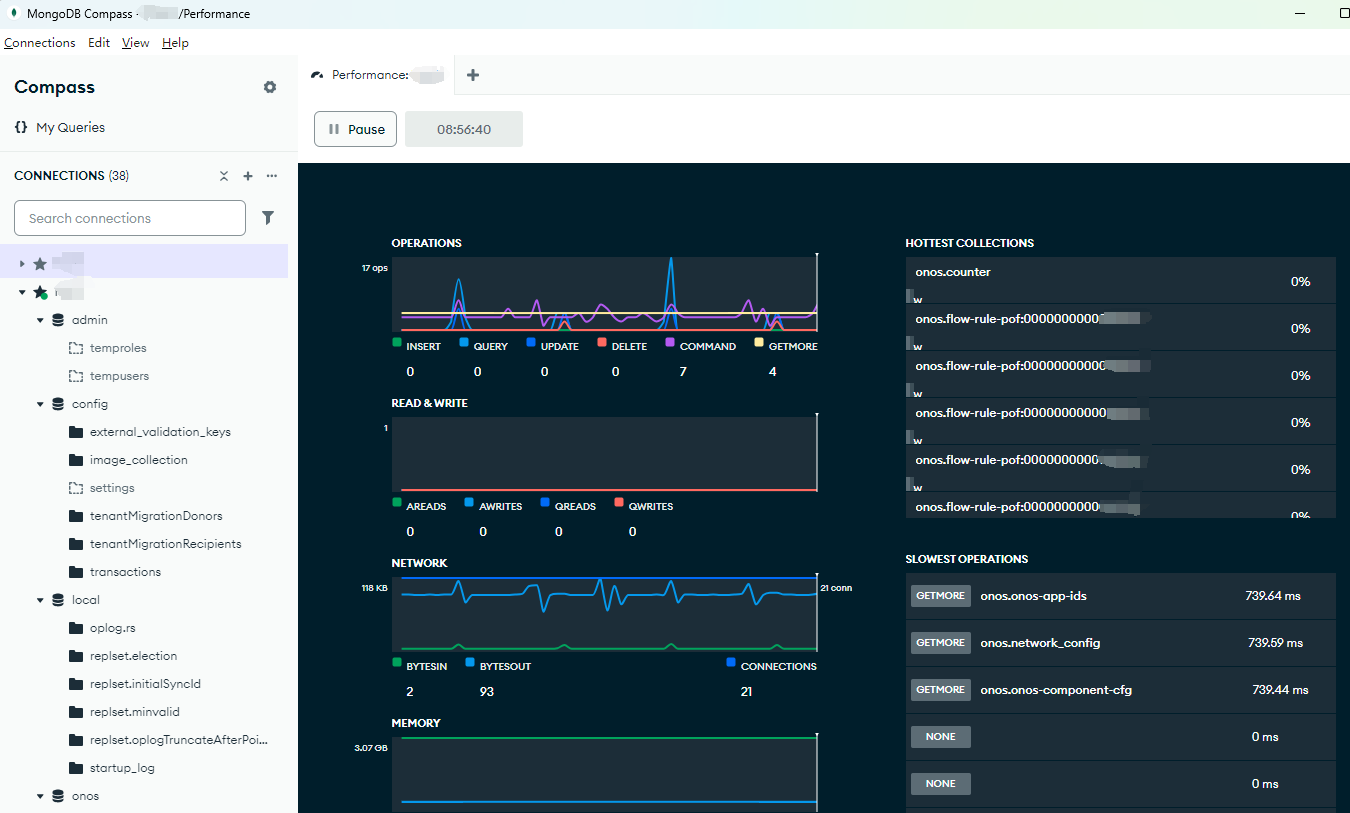
Task: Click the QUERY legend label
Action: 490,347
